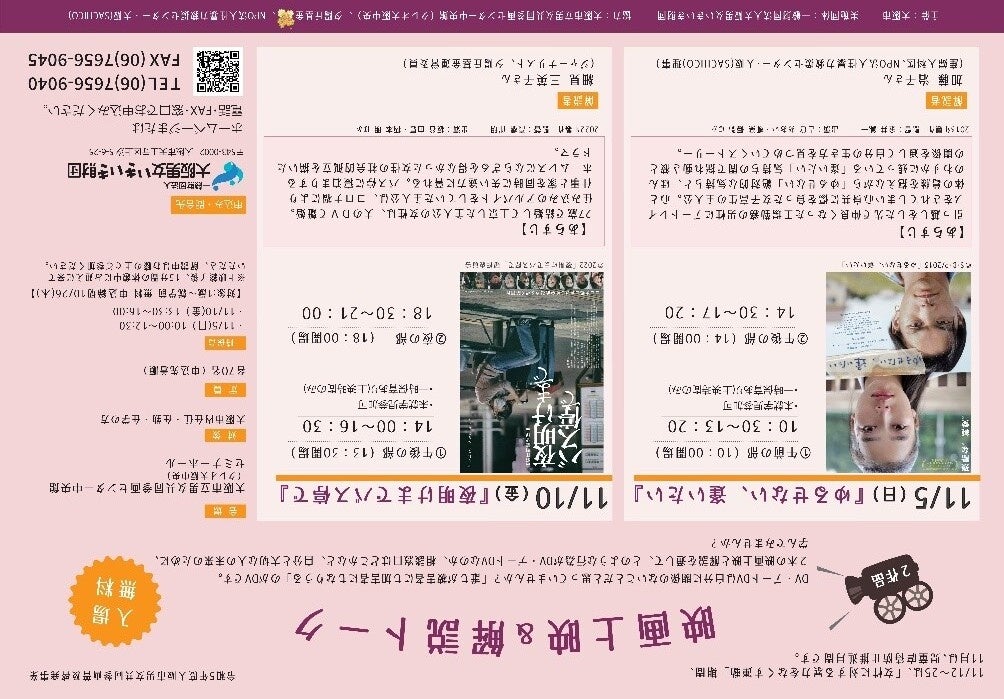
Task: Select the orange 一時保育 label
Action: tap(225, 343)
